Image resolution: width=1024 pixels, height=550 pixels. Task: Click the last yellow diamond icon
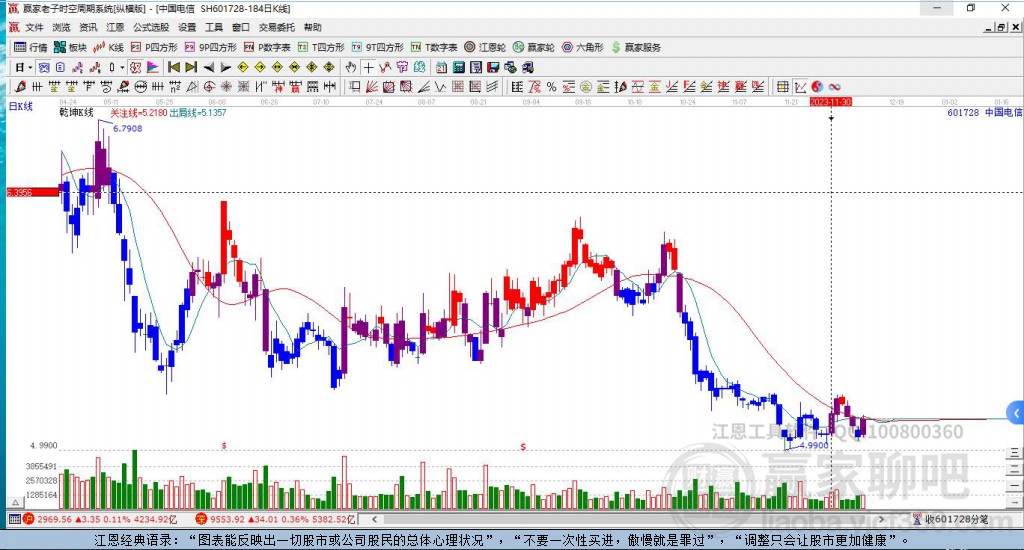[329, 67]
